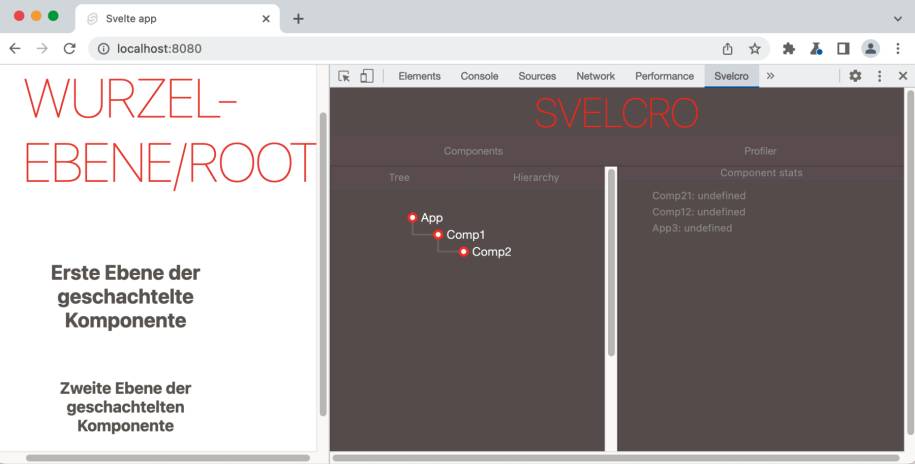Open DevTools settings gear
Screen dimensions: 915x464
point(855,76)
